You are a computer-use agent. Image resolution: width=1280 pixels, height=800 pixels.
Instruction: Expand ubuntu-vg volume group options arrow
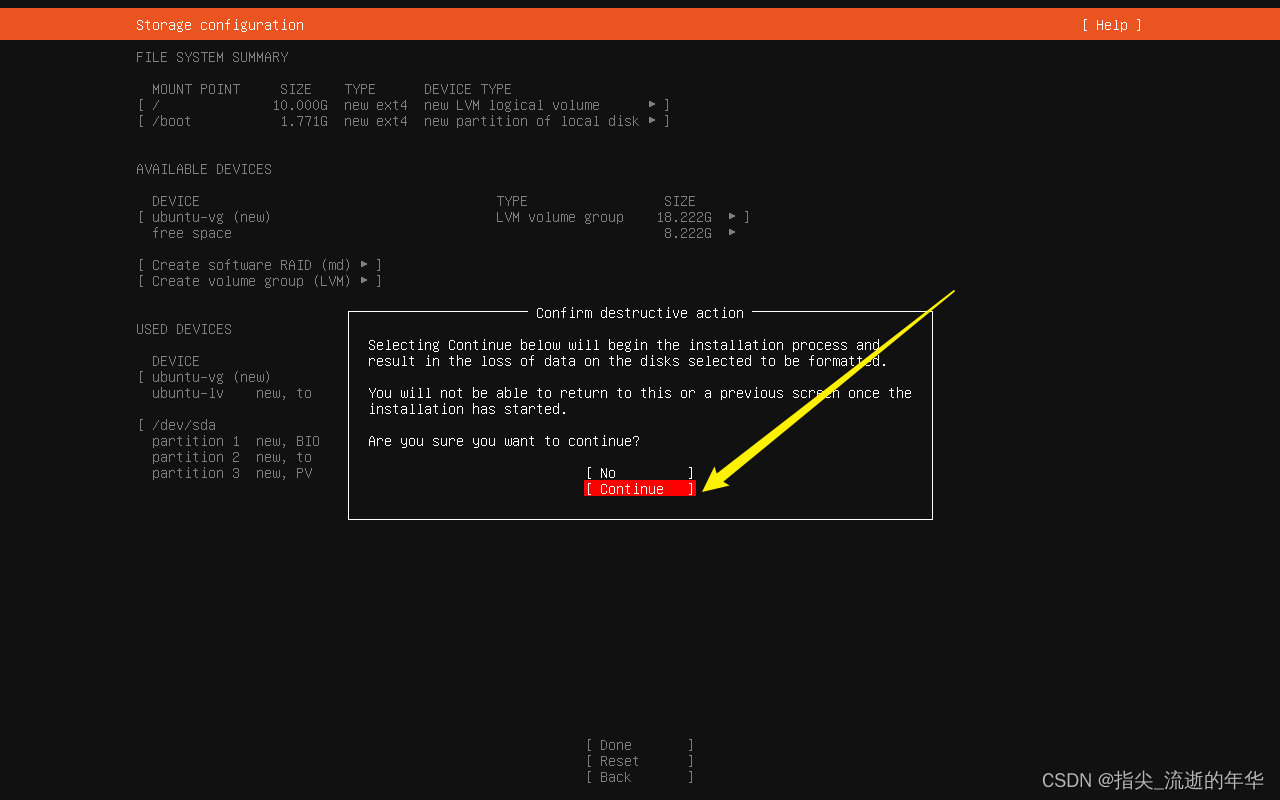732,217
